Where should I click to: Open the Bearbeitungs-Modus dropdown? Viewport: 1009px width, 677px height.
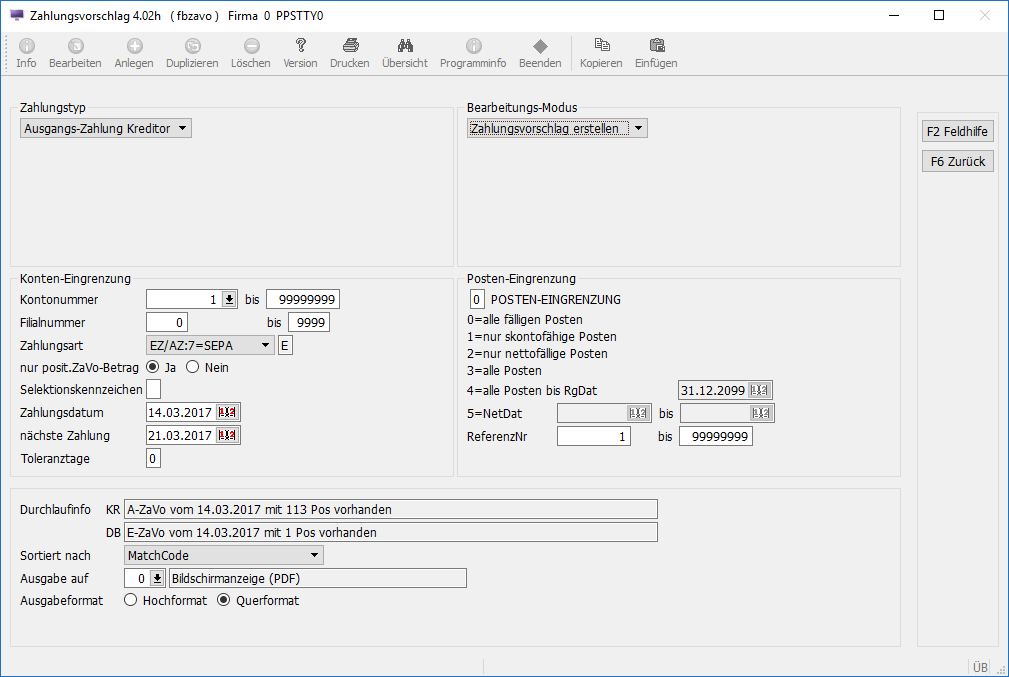click(x=639, y=128)
